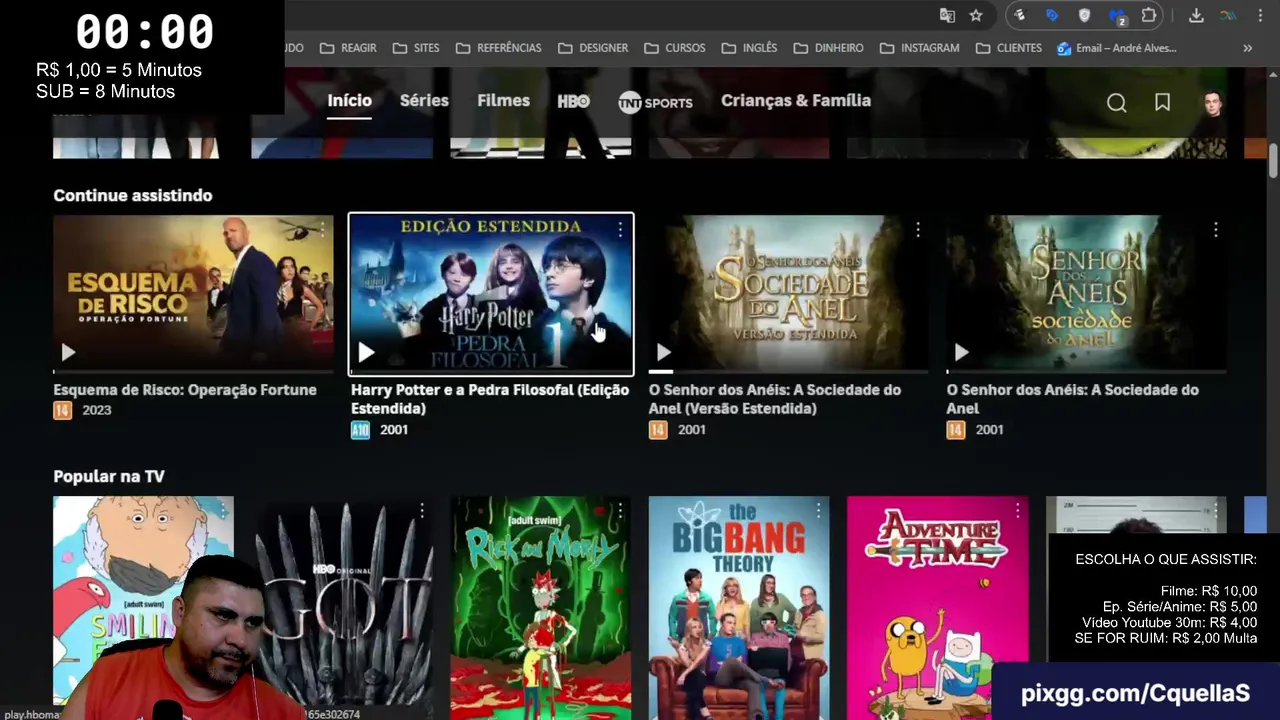1280x720 pixels.
Task: Open the blue extension with badge 2
Action: pos(1117,16)
